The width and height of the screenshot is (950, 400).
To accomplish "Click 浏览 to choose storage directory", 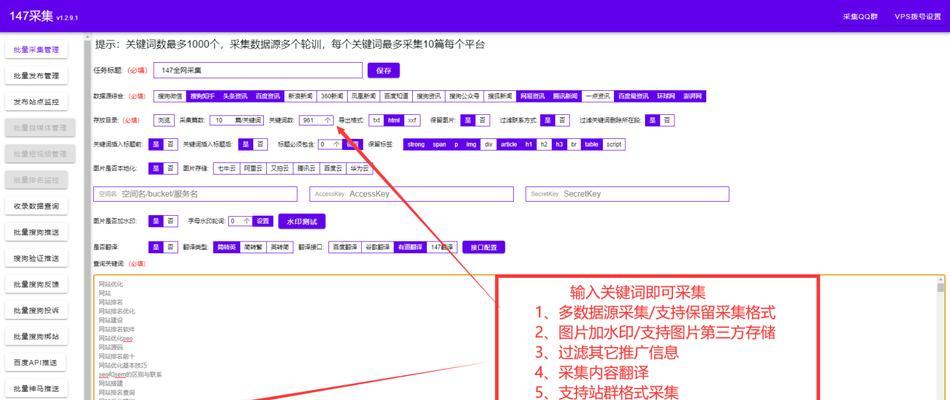I will pos(164,121).
